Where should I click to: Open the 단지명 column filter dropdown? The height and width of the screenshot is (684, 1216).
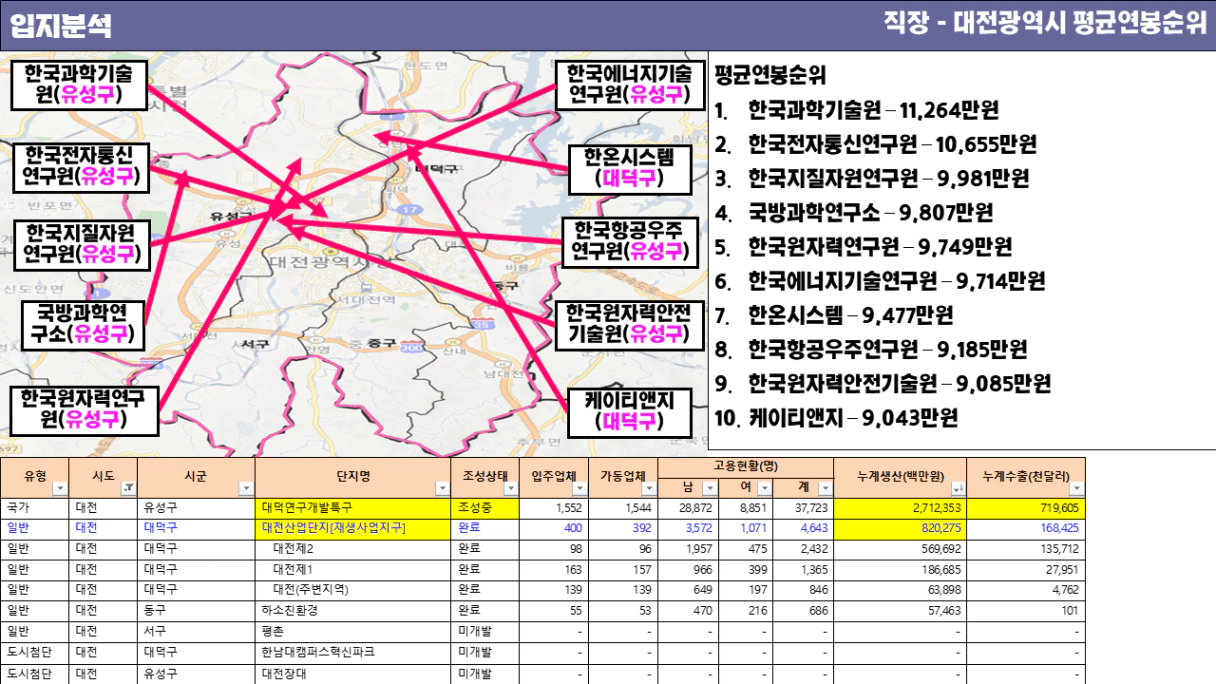pos(442,488)
